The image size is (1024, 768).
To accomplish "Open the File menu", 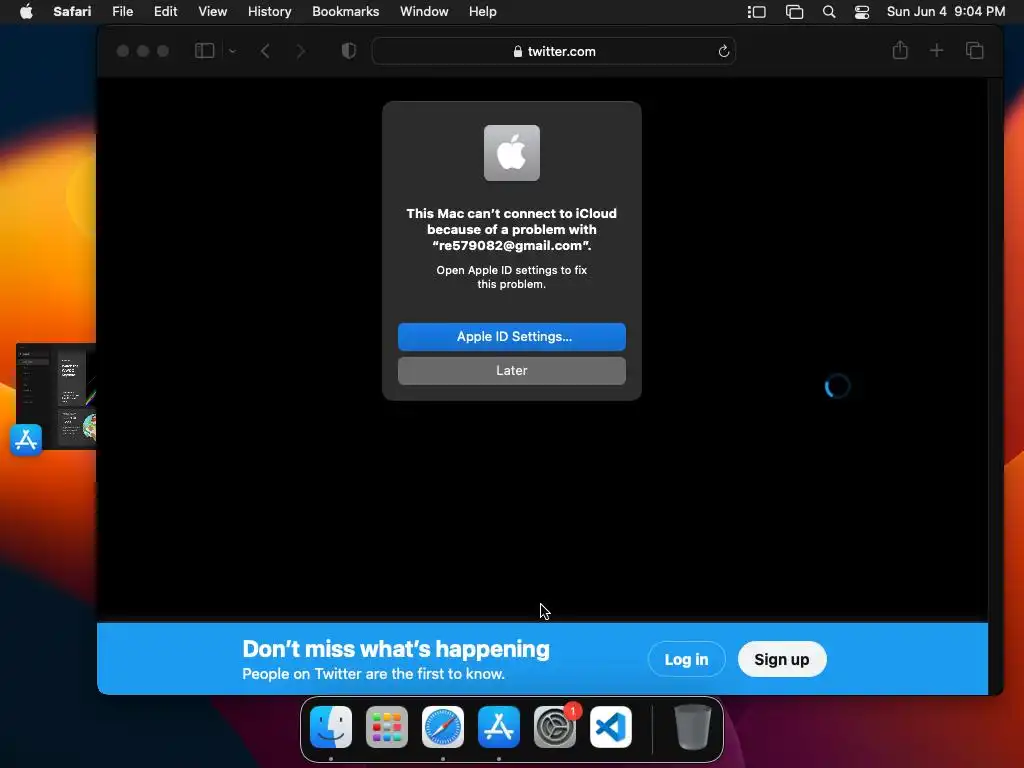I will click(122, 12).
